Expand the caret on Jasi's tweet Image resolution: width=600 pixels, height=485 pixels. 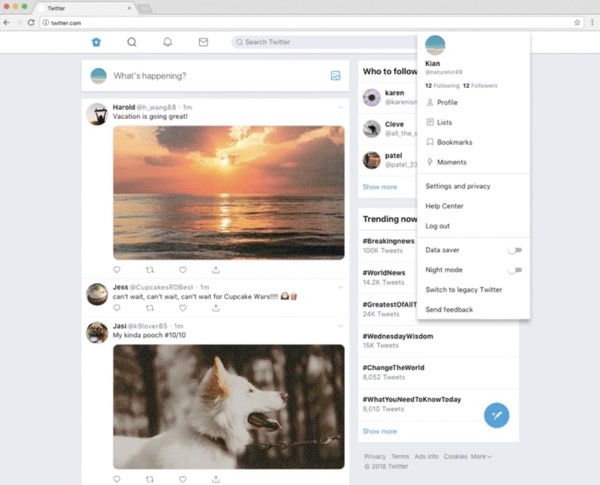point(341,326)
